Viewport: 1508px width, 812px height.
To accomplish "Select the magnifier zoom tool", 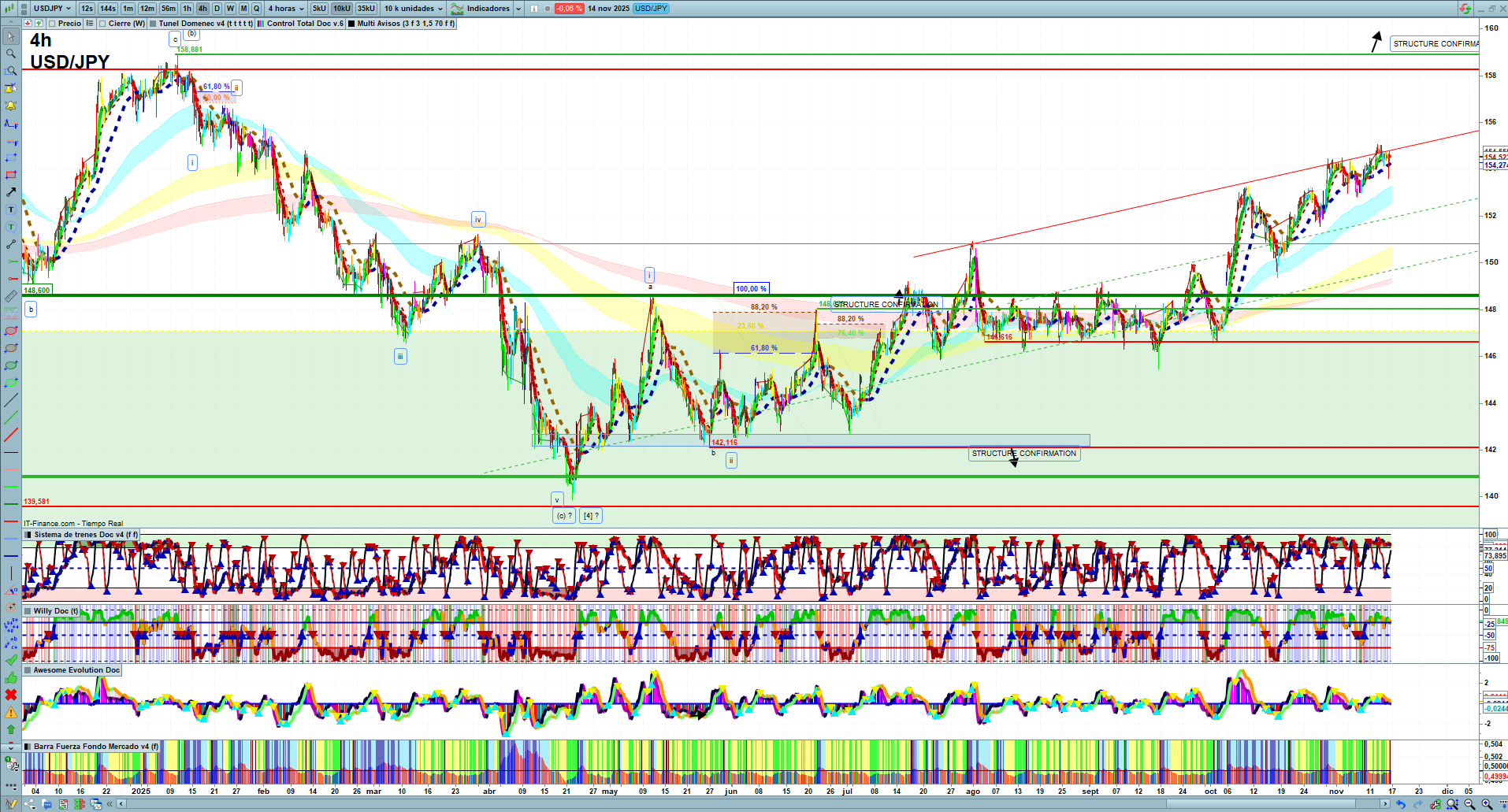I will coord(10,54).
